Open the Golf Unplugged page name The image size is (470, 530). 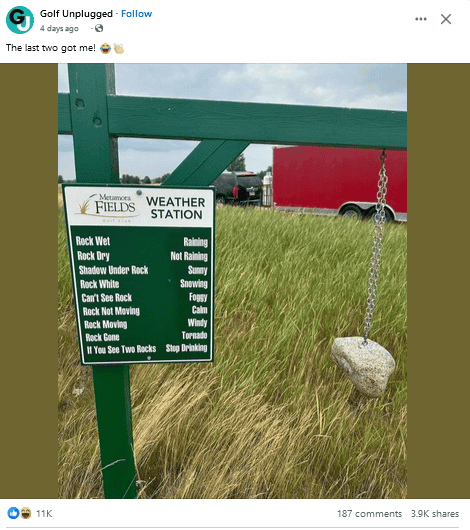pos(76,14)
